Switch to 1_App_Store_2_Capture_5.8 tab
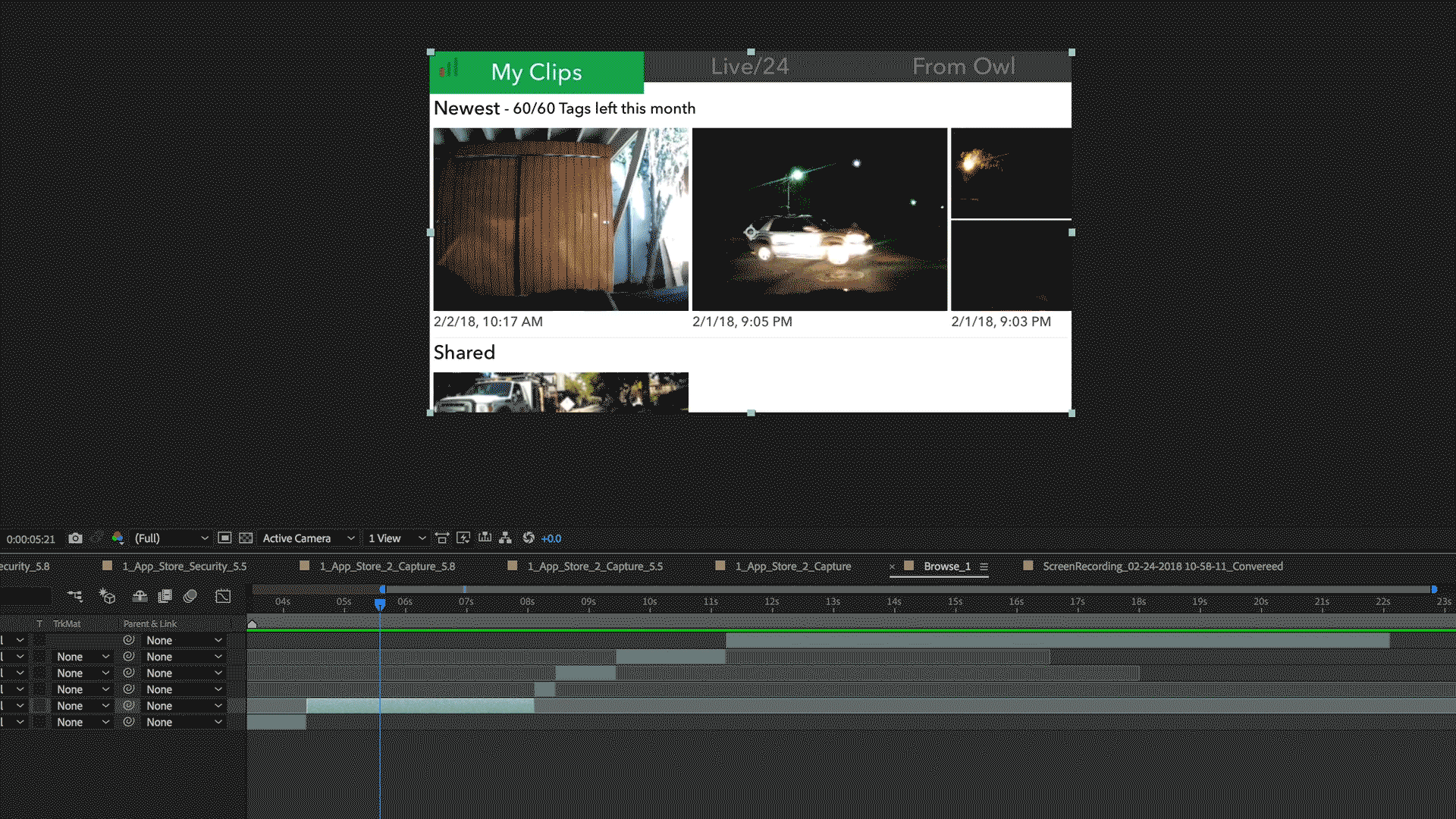The height and width of the screenshot is (819, 1456). 387,566
